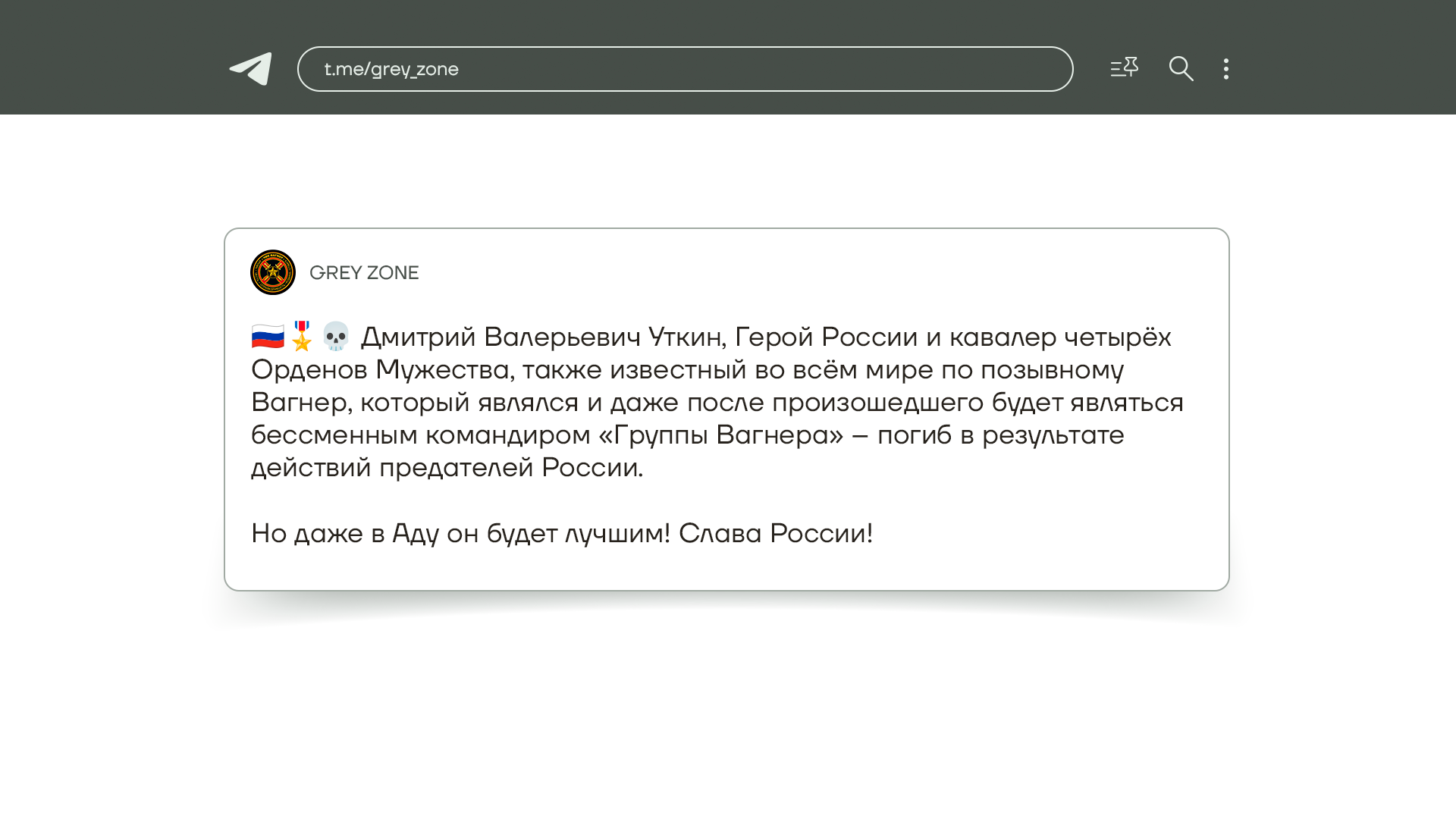Click the gold star medal emoji
Image resolution: width=1456 pixels, height=819 pixels.
tap(302, 336)
